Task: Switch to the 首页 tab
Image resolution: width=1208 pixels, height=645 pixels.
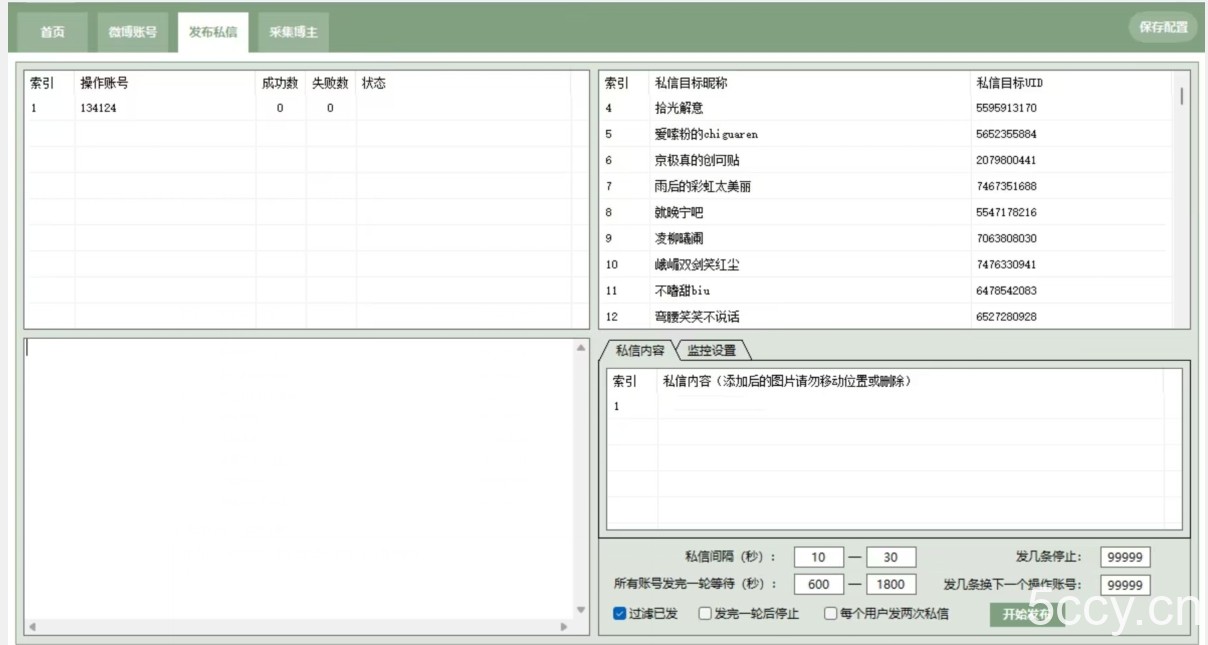Action: 51,31
